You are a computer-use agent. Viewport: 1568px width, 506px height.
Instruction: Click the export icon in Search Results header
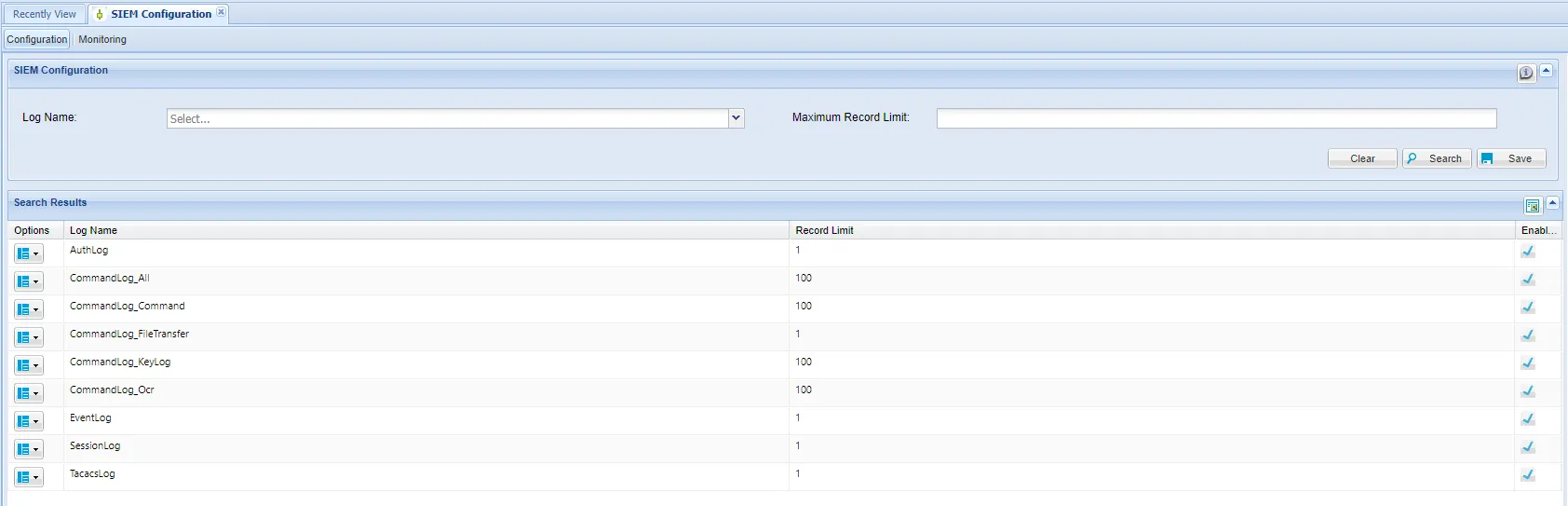[x=1533, y=206]
